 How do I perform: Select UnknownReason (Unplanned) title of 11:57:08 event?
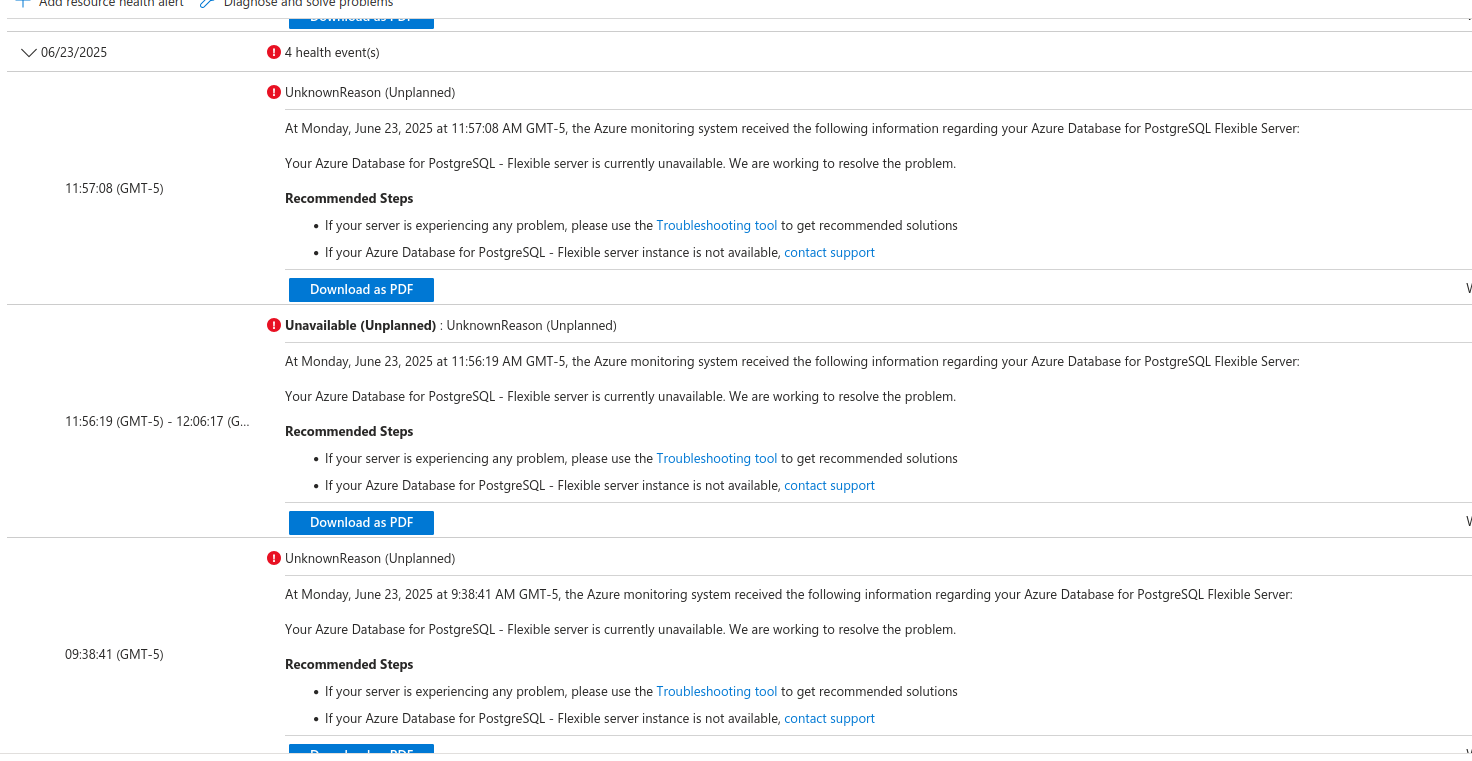[x=370, y=92]
